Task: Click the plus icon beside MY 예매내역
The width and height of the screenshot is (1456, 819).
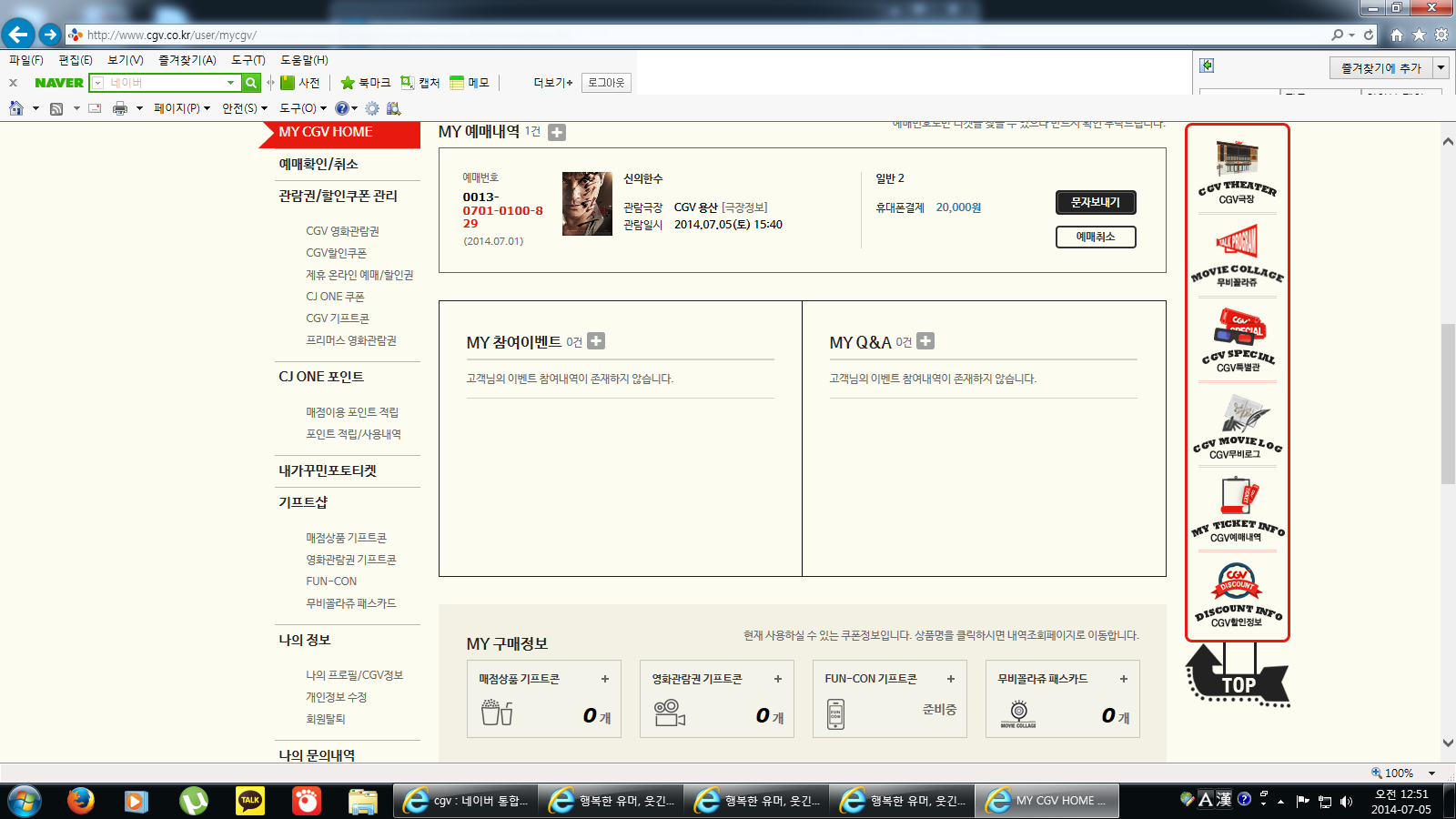Action: 557,132
